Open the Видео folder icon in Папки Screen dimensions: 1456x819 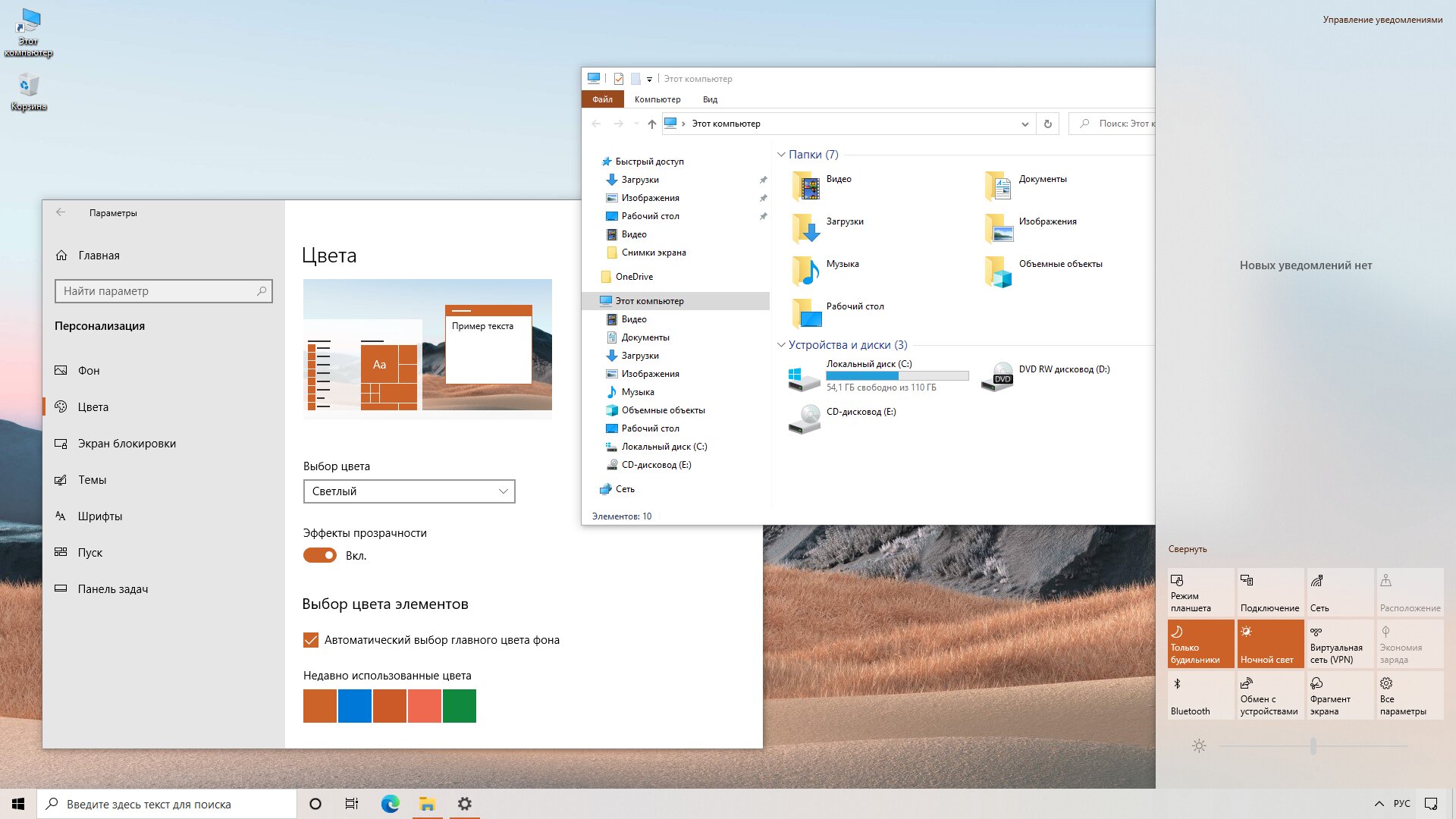[x=805, y=186]
